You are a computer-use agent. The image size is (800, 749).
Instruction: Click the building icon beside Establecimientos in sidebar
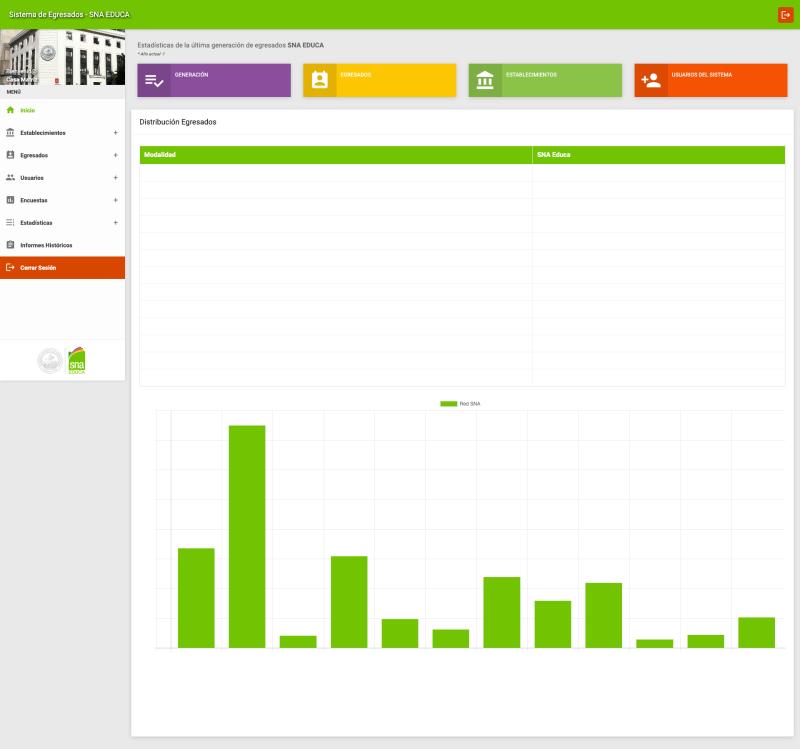(10, 133)
